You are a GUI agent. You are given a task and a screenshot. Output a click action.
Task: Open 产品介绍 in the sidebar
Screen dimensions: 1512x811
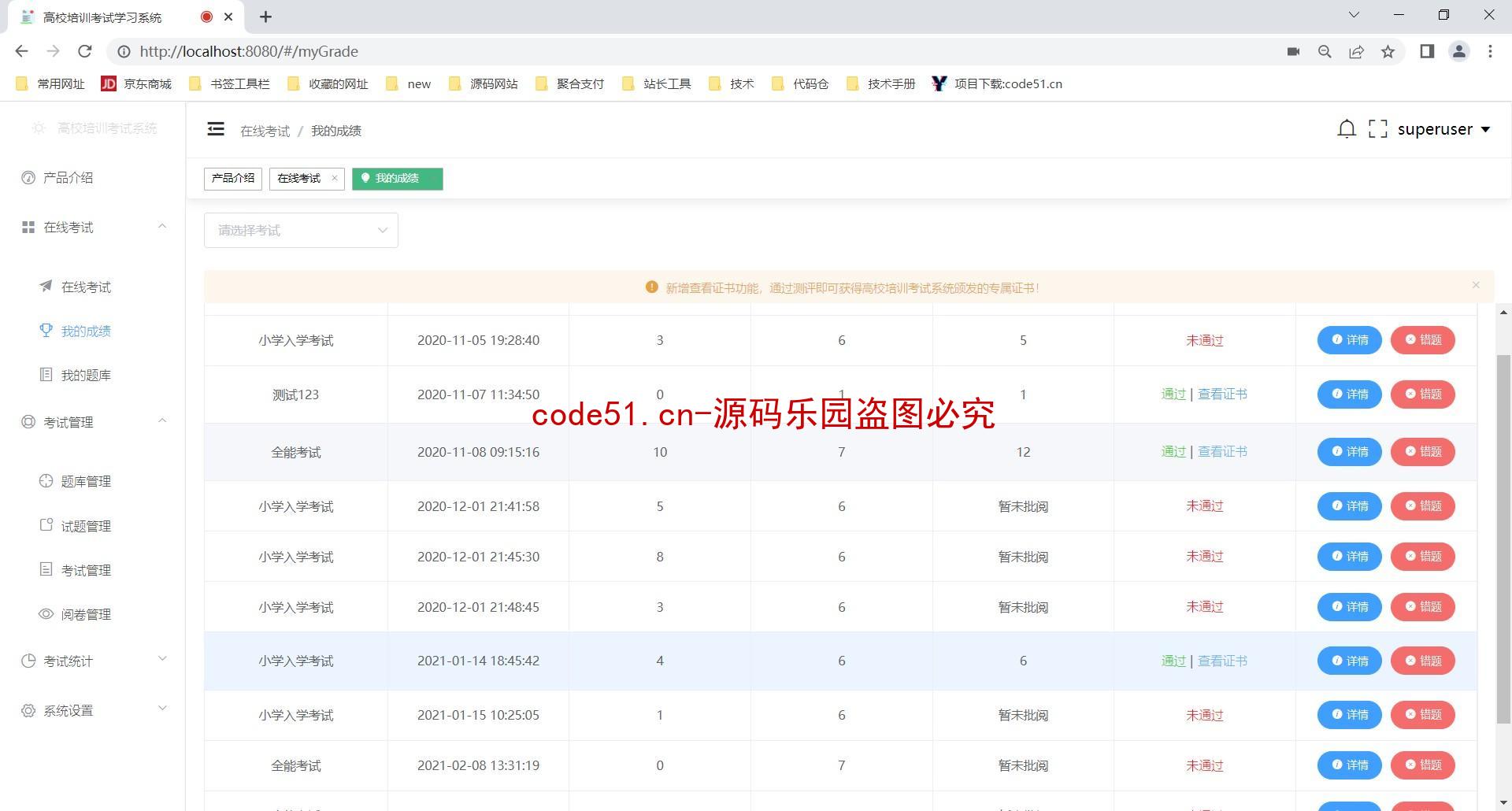[93, 178]
